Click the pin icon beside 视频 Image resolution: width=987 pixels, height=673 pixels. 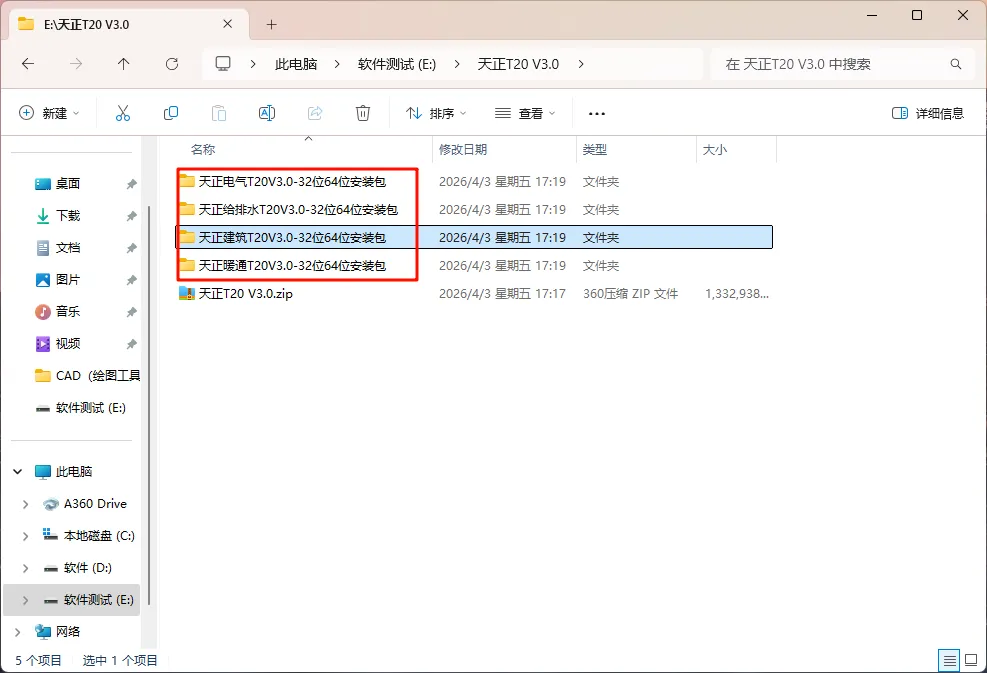click(x=131, y=344)
